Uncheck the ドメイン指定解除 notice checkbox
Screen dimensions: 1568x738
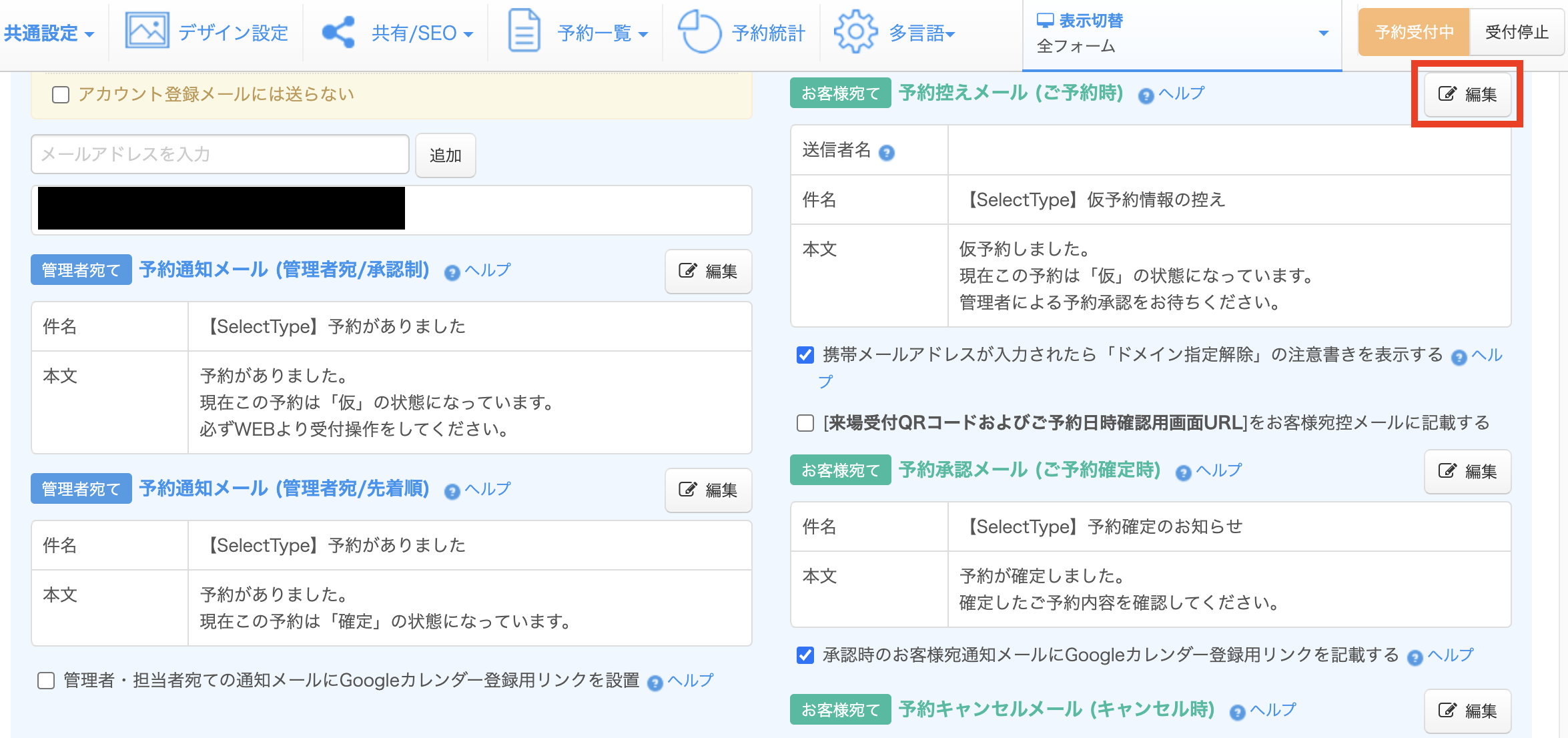point(805,355)
